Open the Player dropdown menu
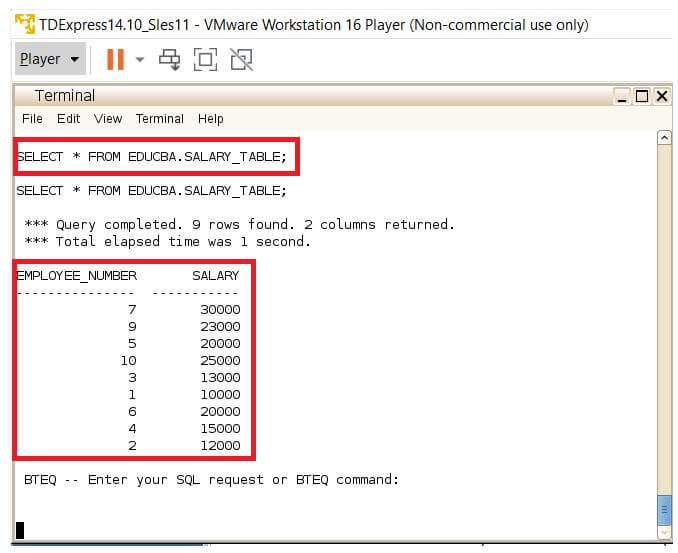 (50, 59)
